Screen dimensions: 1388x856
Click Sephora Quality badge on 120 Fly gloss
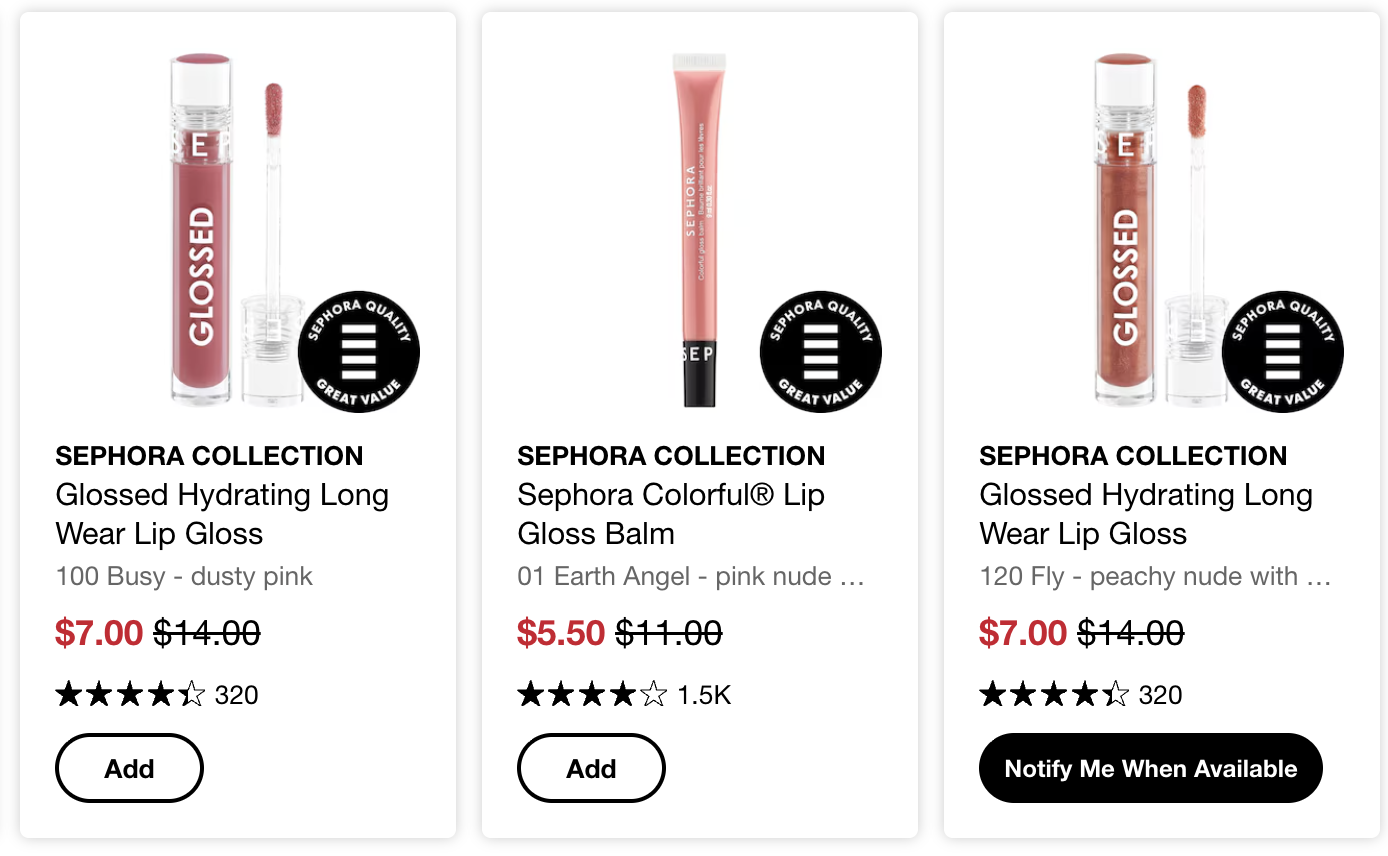coord(1283,351)
